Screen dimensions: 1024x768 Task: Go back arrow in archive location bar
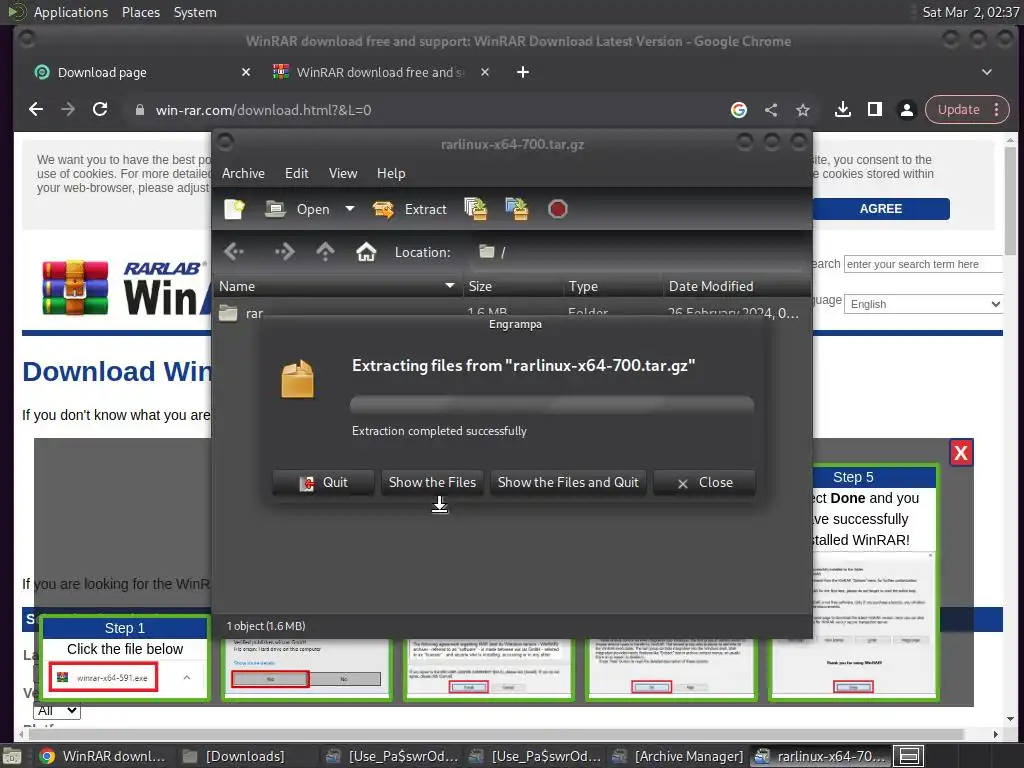[234, 251]
